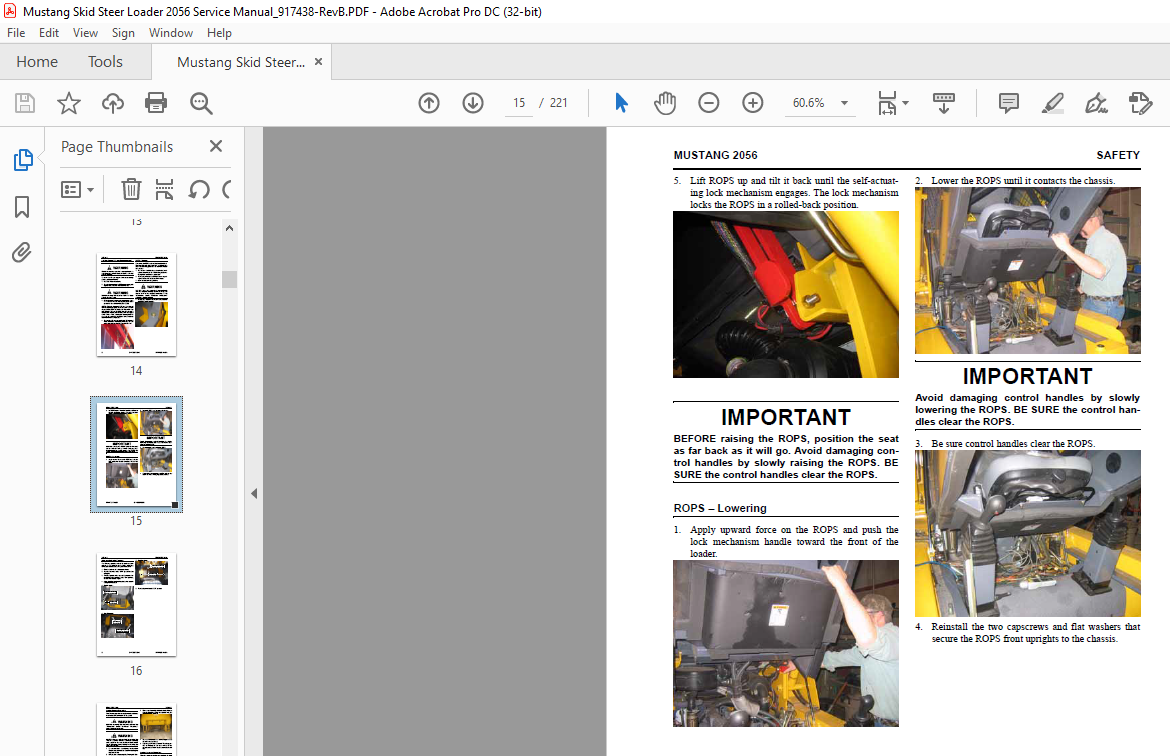1170x756 pixels.
Task: Select the Highlight text pen tool
Action: pyautogui.click(x=1053, y=103)
